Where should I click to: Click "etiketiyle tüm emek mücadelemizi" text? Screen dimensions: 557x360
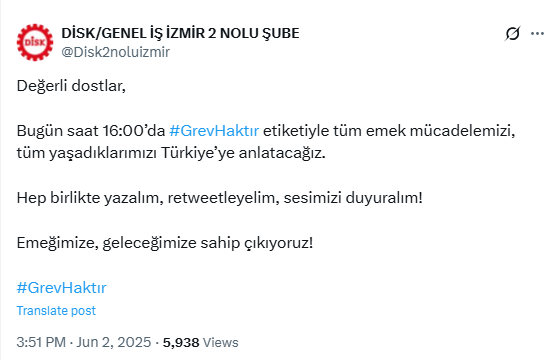click(389, 131)
